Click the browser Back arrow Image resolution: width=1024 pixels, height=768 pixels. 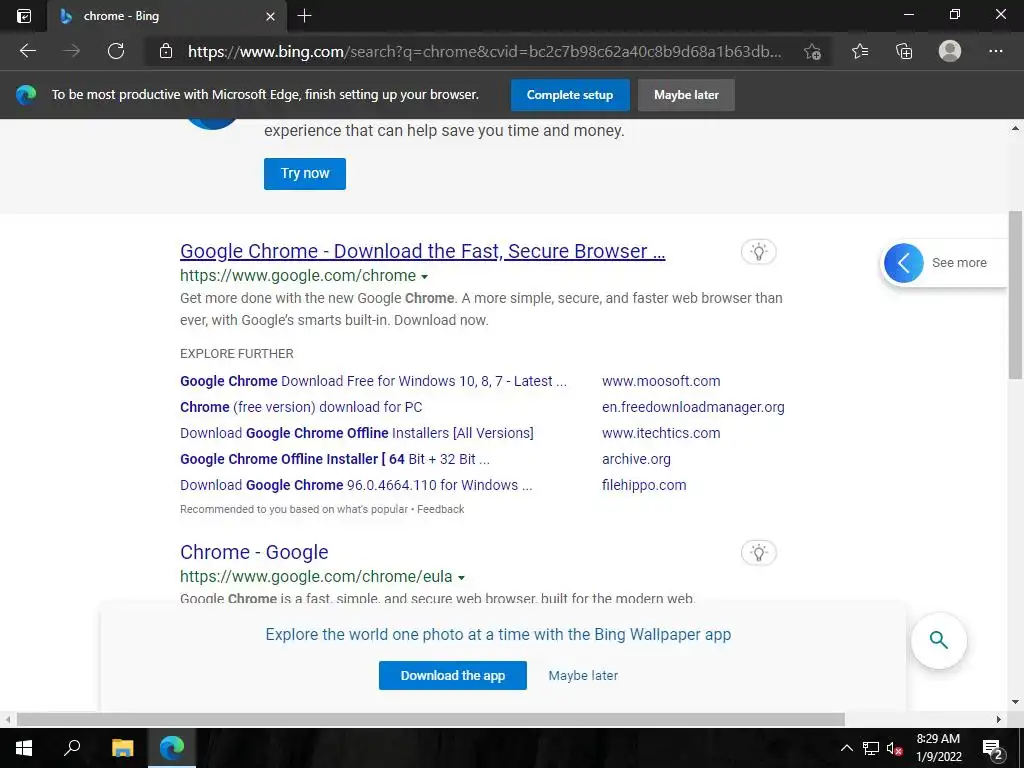tap(28, 51)
